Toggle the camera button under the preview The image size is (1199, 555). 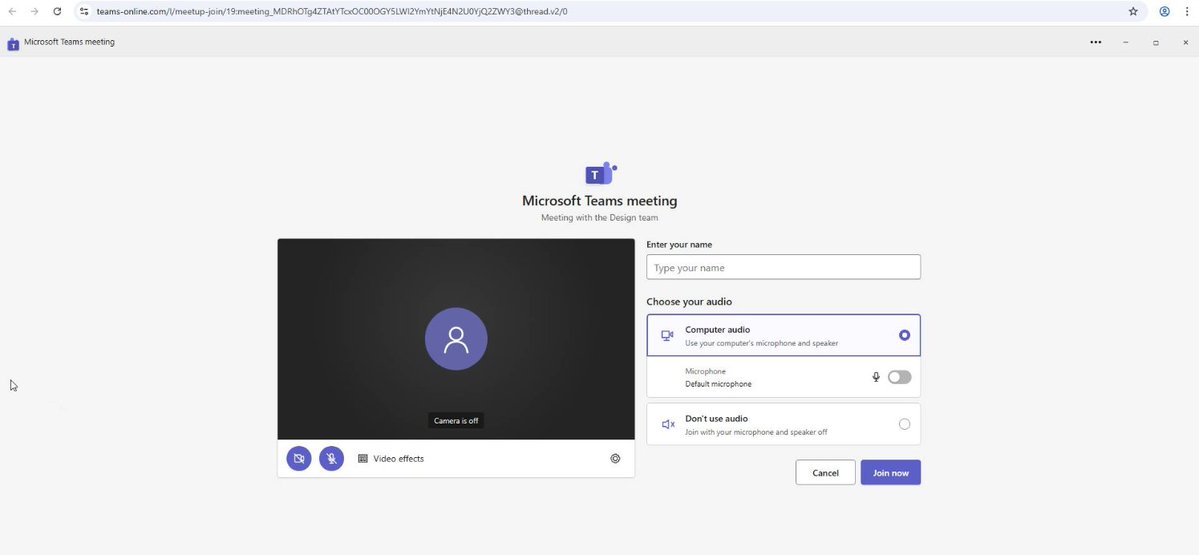pos(299,459)
